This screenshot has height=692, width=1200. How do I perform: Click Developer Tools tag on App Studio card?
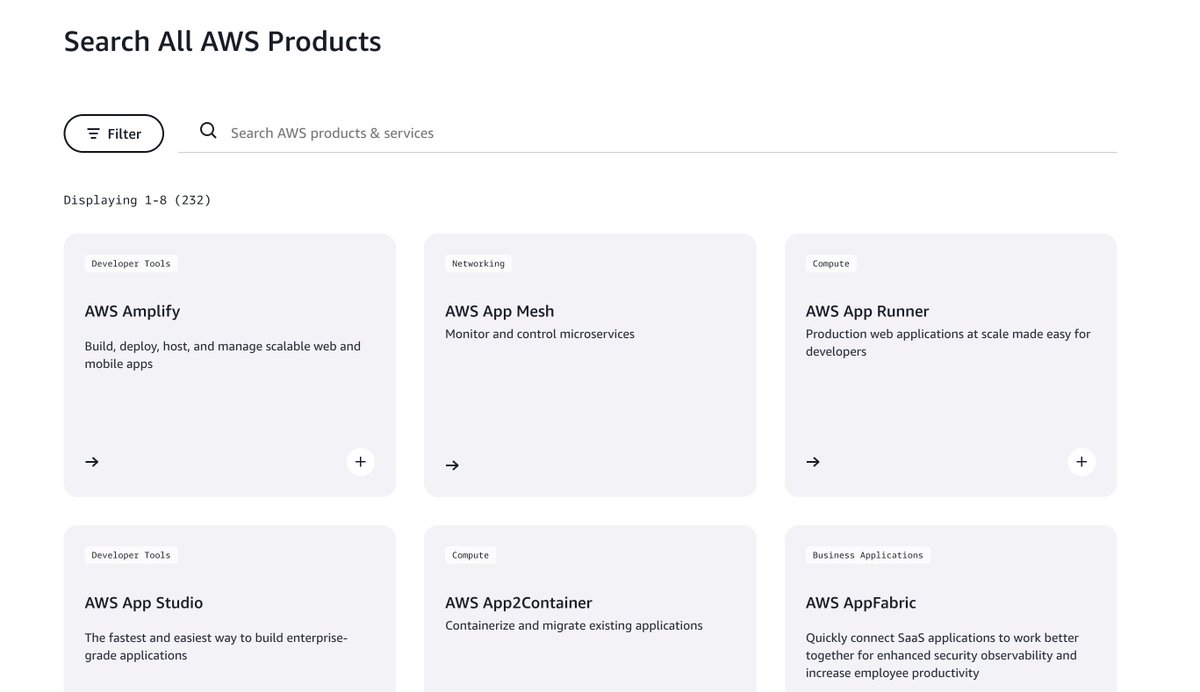point(131,555)
